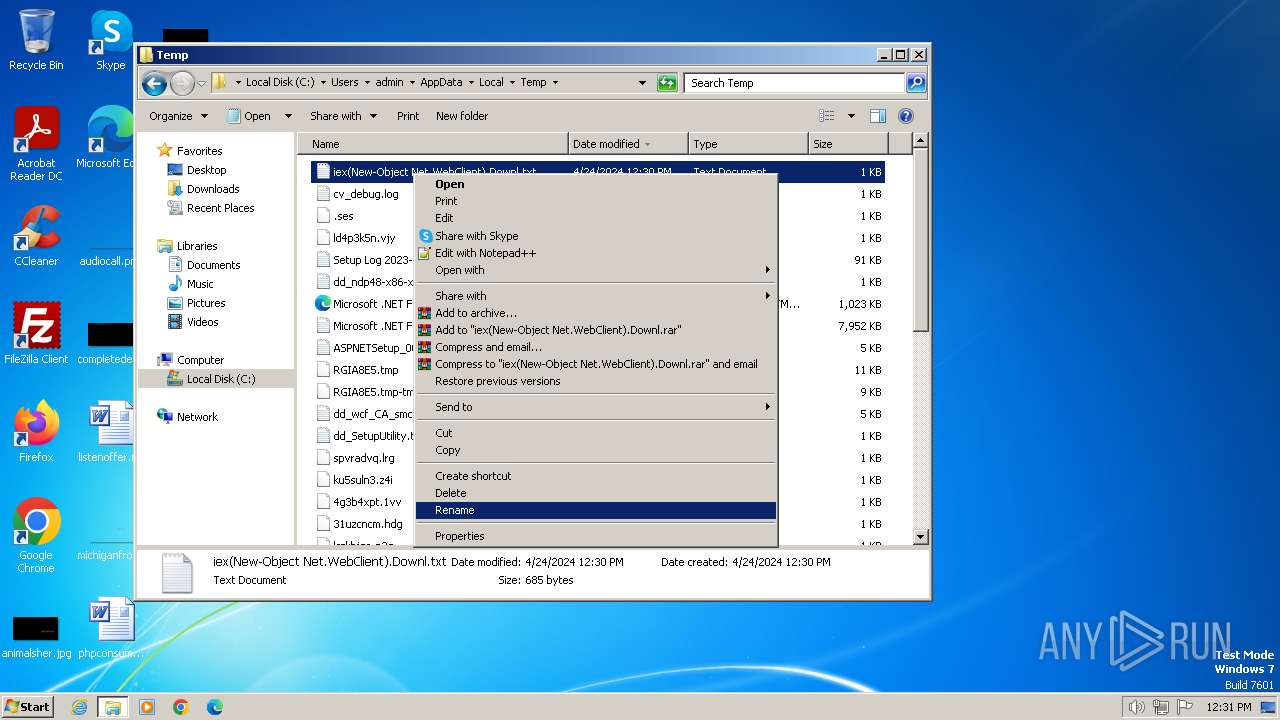Open Properties from the context menu
This screenshot has width=1280, height=720.
595,536
